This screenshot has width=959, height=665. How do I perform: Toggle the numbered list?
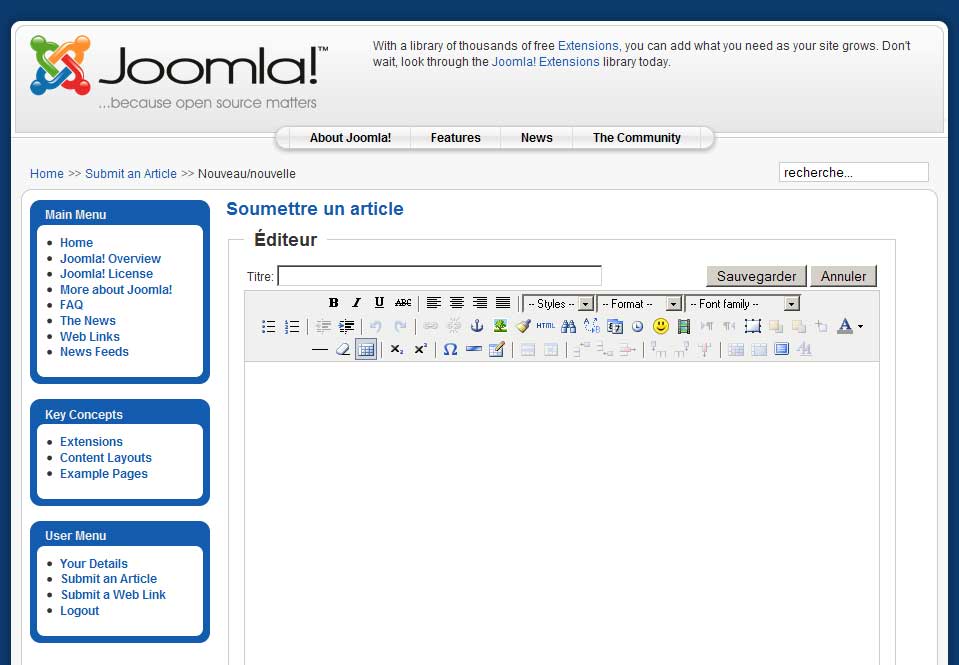(292, 326)
